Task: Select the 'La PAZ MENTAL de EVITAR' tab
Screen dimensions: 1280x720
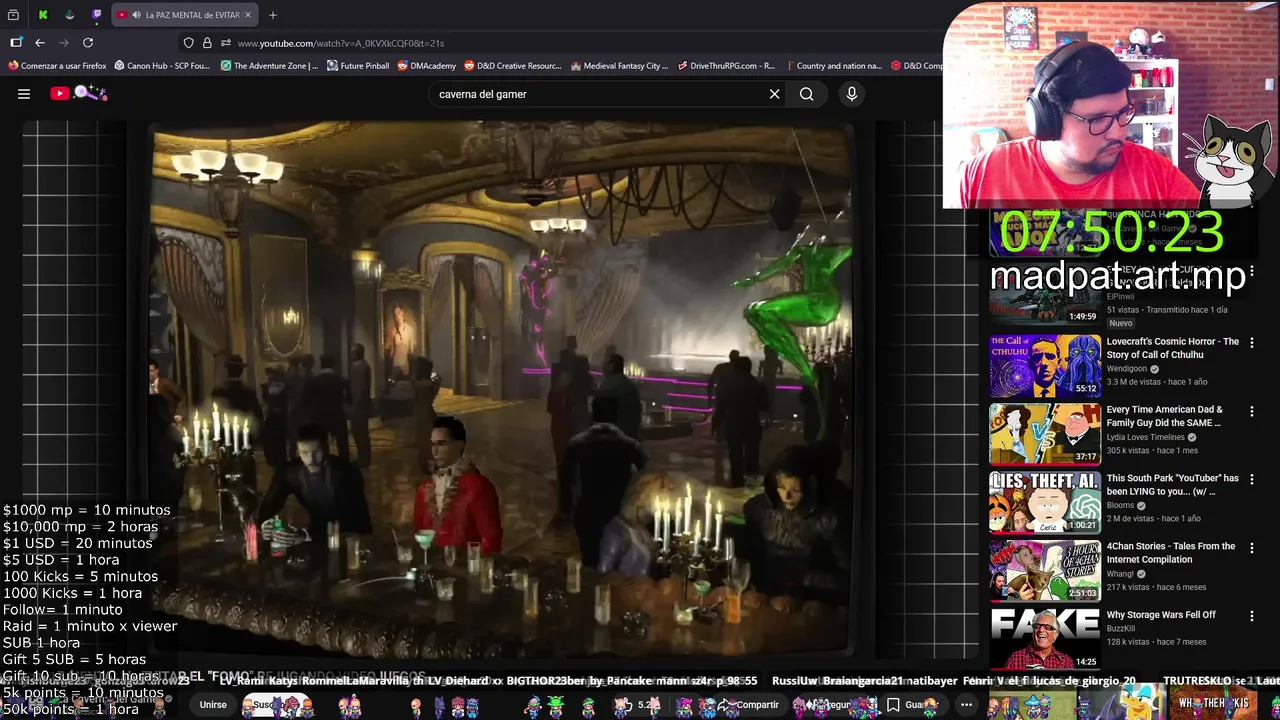Action: (184, 15)
